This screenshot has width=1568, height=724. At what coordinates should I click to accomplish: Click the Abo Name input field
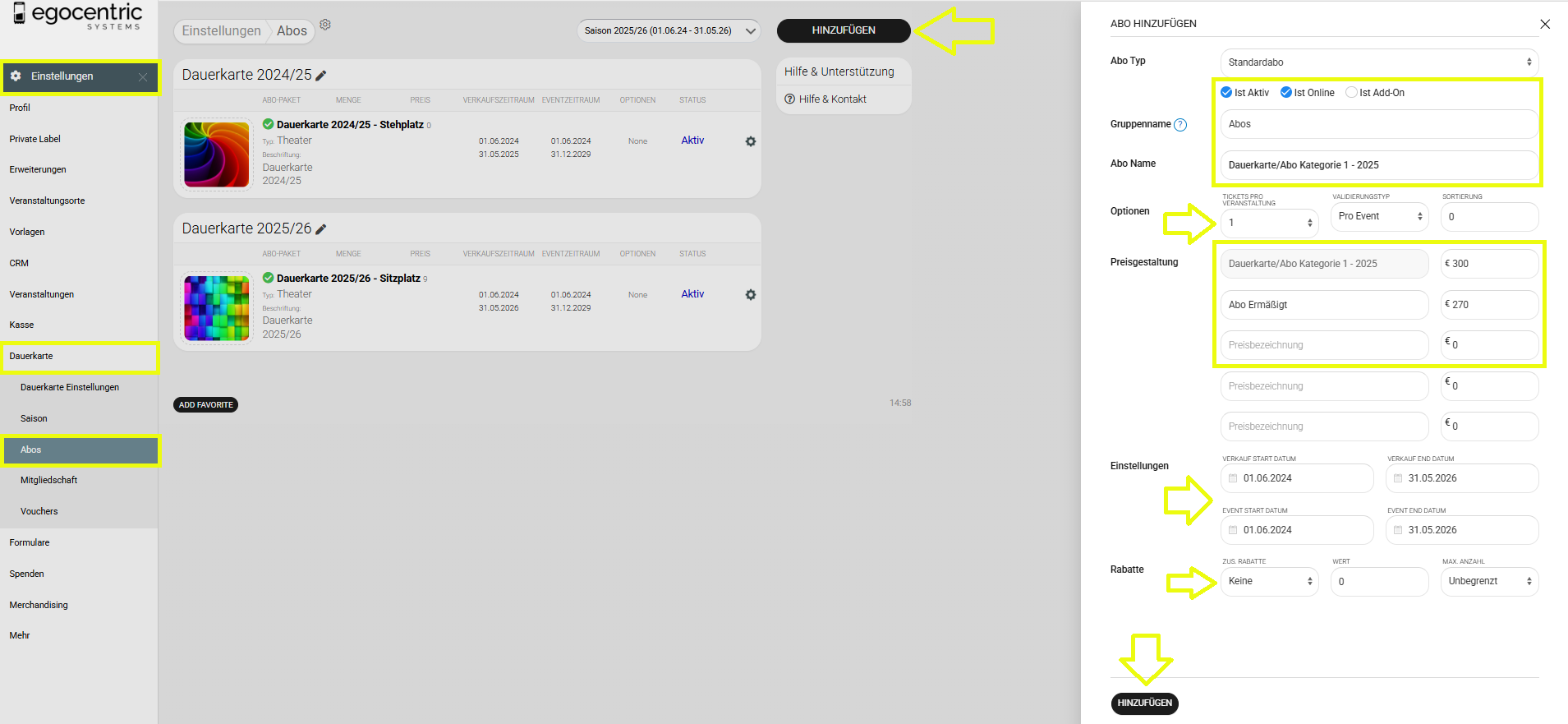[x=1379, y=165]
